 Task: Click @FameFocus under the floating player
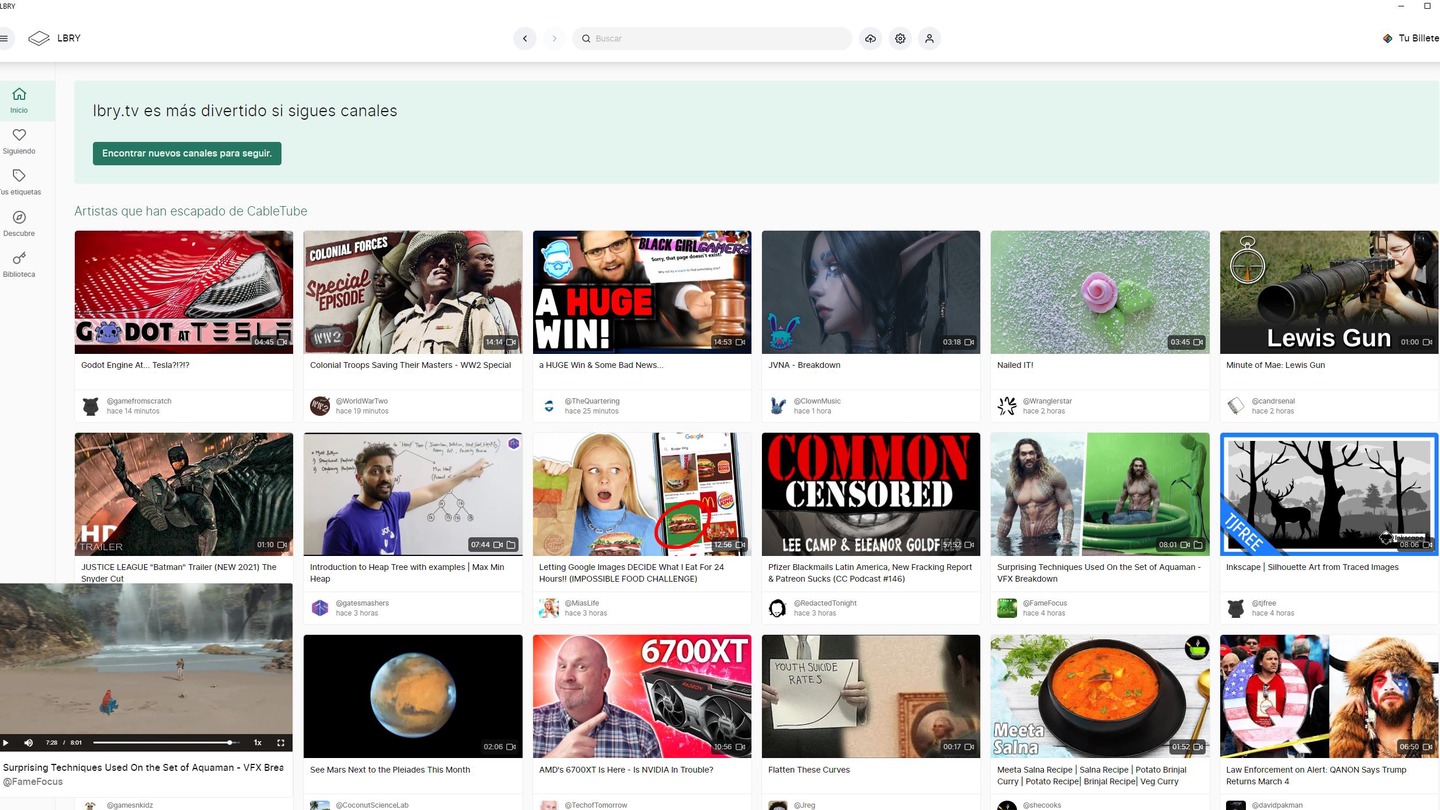click(x=33, y=782)
